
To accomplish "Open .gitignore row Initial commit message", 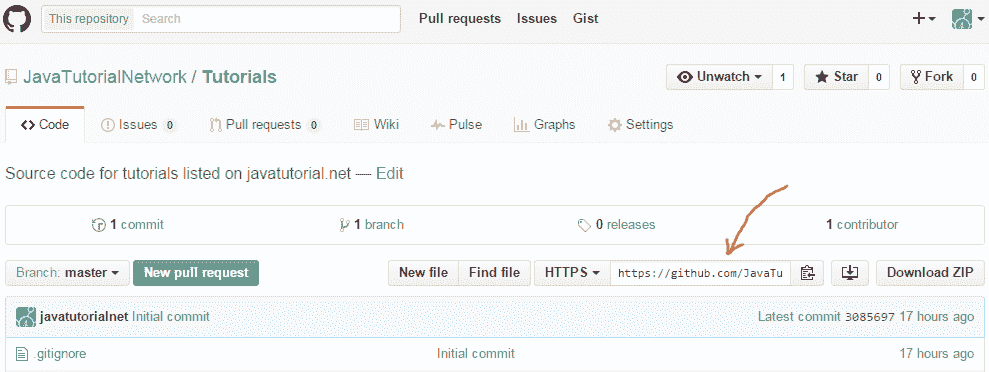I will (x=476, y=354).
